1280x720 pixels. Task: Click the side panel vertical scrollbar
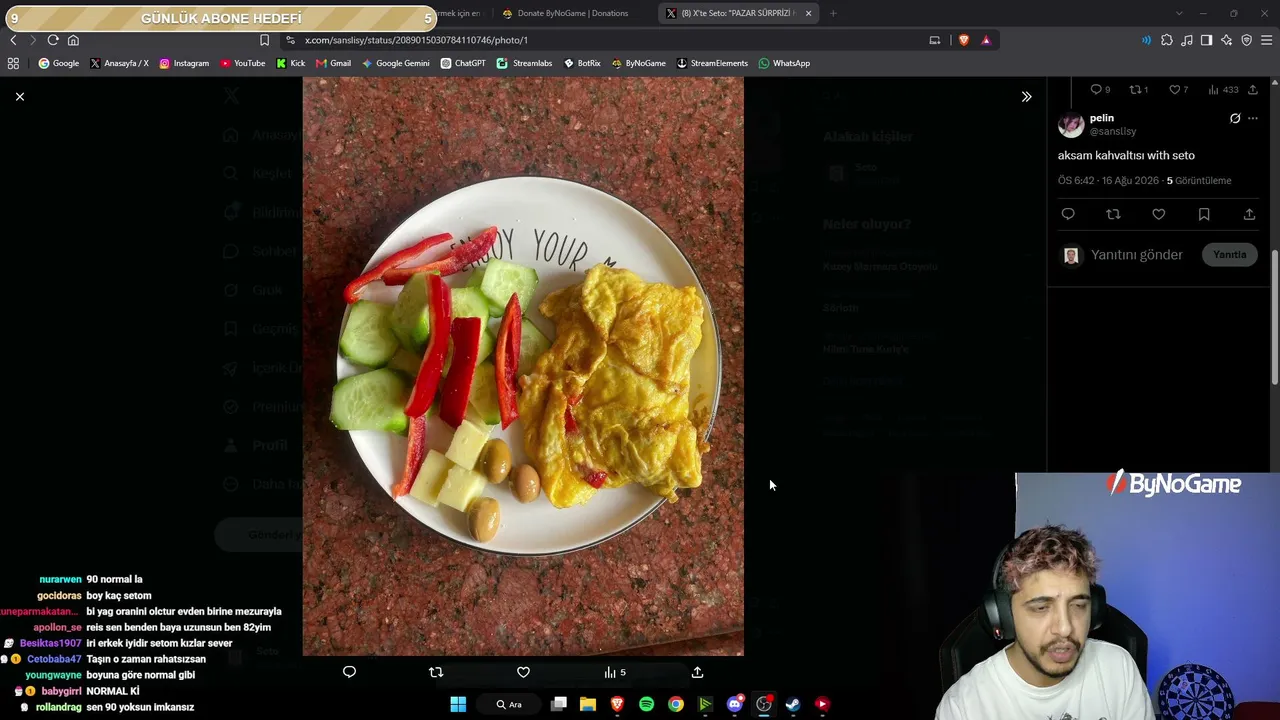pos(1275,316)
